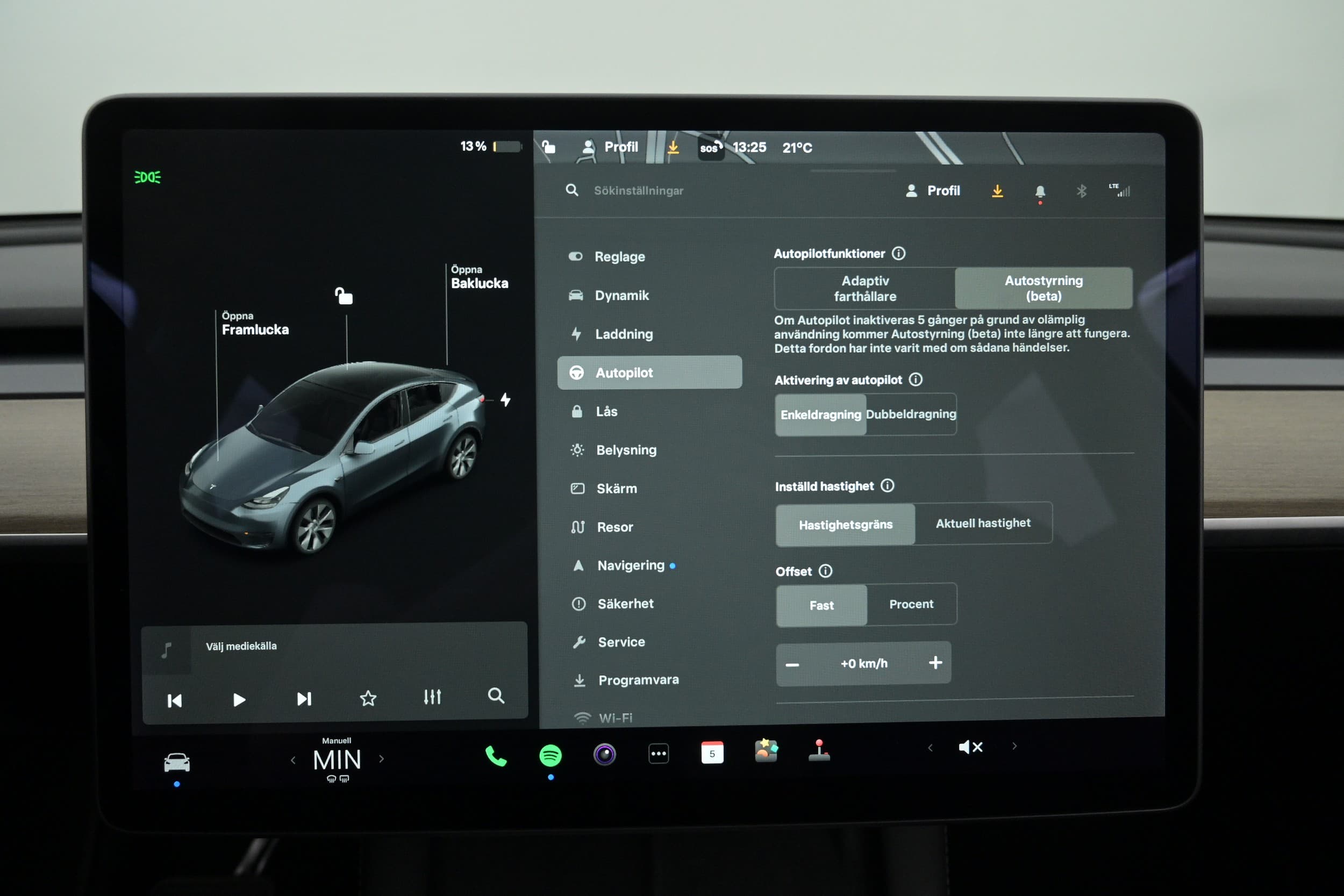Open the all apps three-dots launcher

click(x=658, y=754)
